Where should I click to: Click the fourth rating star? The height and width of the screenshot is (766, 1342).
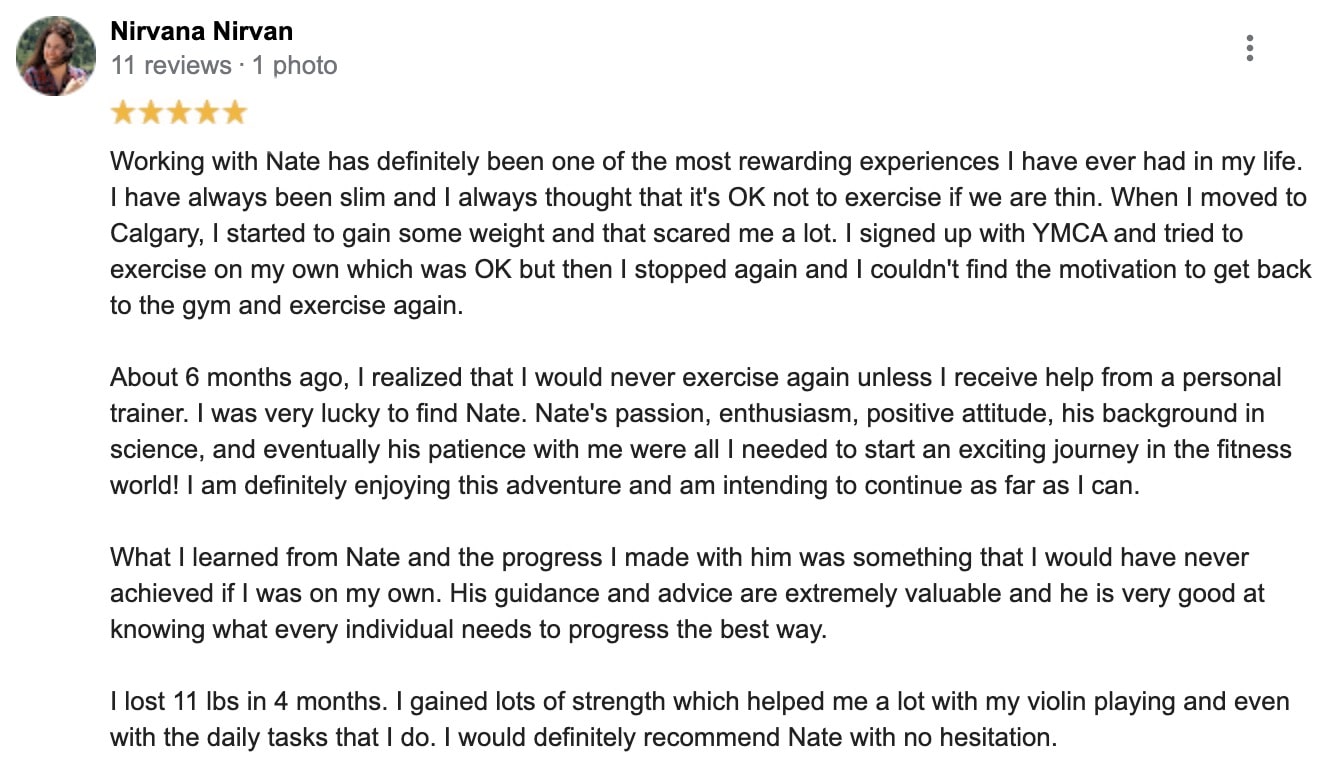pos(207,112)
